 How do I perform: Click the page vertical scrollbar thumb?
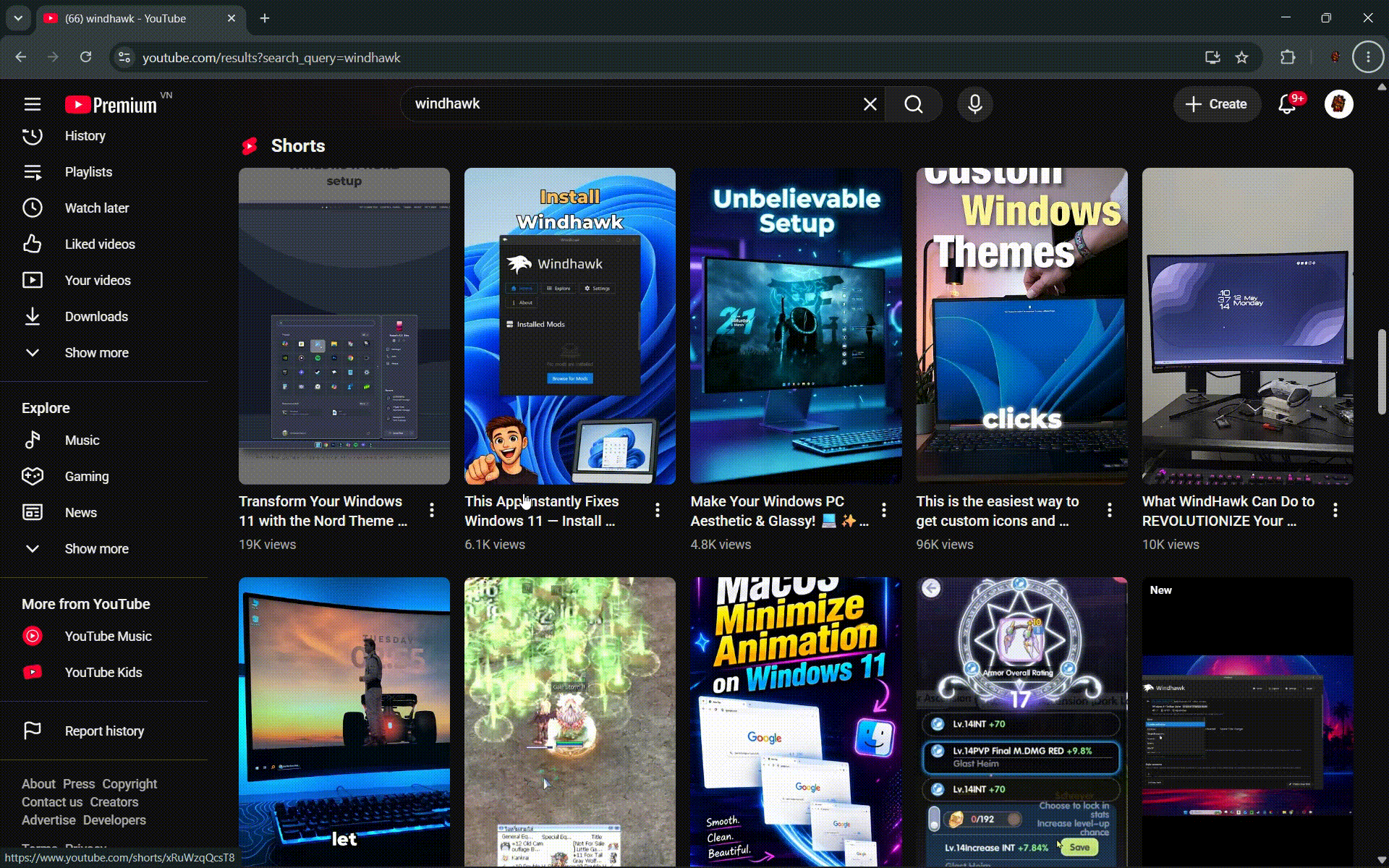point(1382,372)
